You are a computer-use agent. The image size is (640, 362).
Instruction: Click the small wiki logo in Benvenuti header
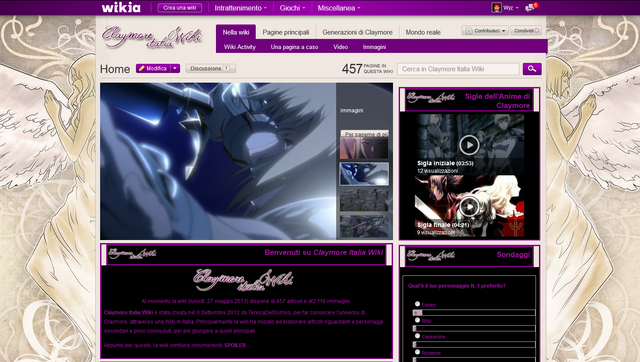(132, 253)
